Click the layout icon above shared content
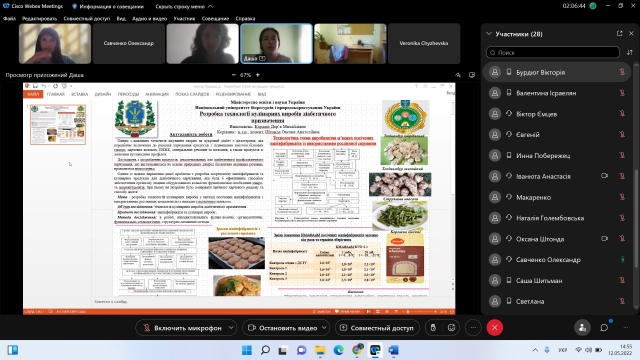640x360 pixels. coord(472,75)
